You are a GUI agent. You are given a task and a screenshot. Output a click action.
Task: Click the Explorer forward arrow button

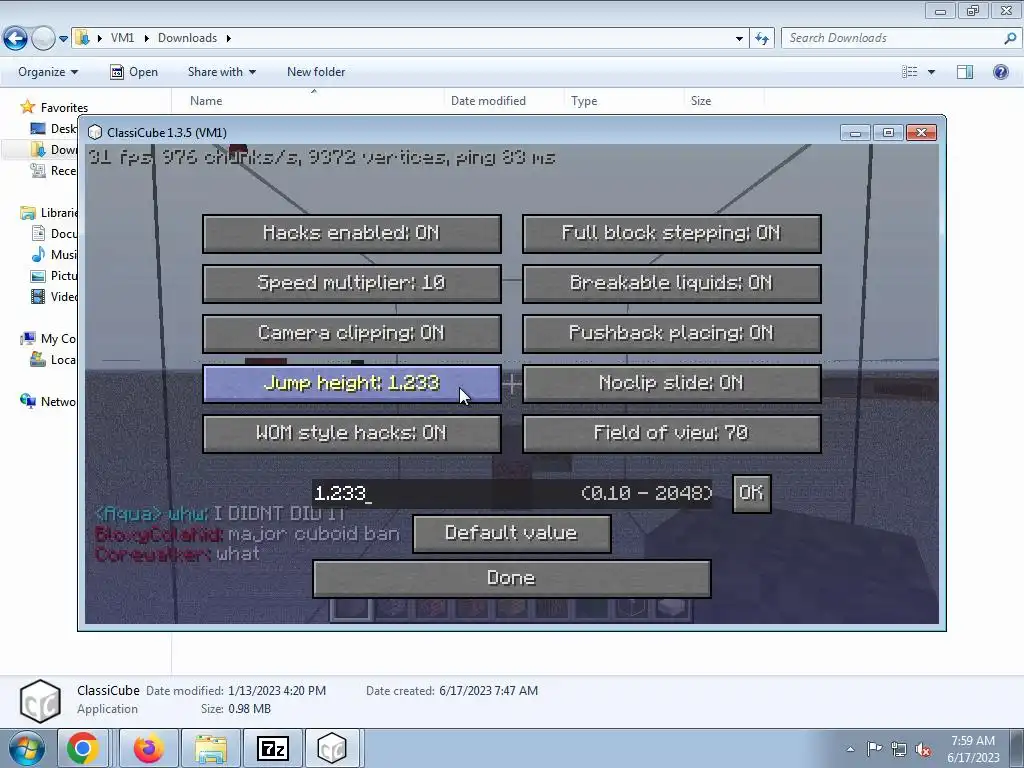pyautogui.click(x=43, y=38)
